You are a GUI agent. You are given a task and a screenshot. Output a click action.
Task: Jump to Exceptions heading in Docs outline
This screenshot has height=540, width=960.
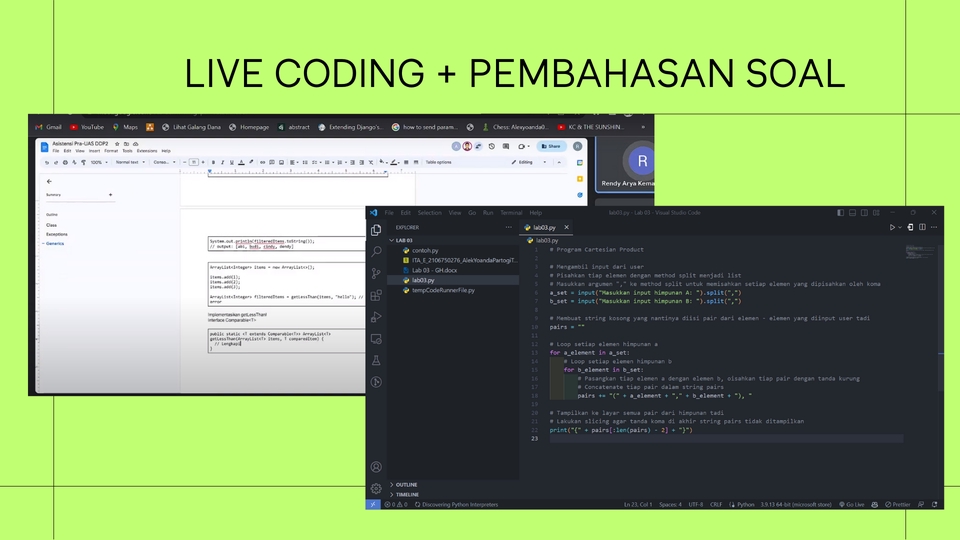[56, 234]
